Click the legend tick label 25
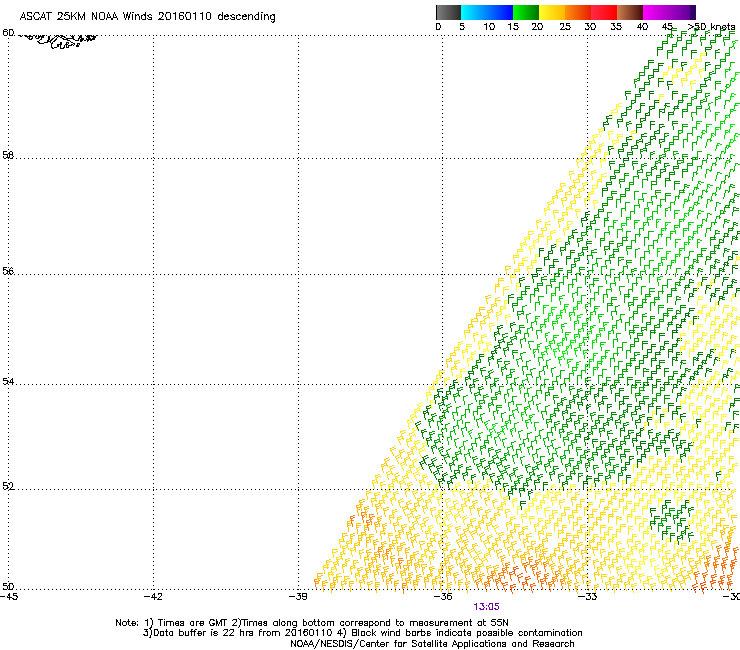The height and width of the screenshot is (650, 740). click(x=565, y=27)
